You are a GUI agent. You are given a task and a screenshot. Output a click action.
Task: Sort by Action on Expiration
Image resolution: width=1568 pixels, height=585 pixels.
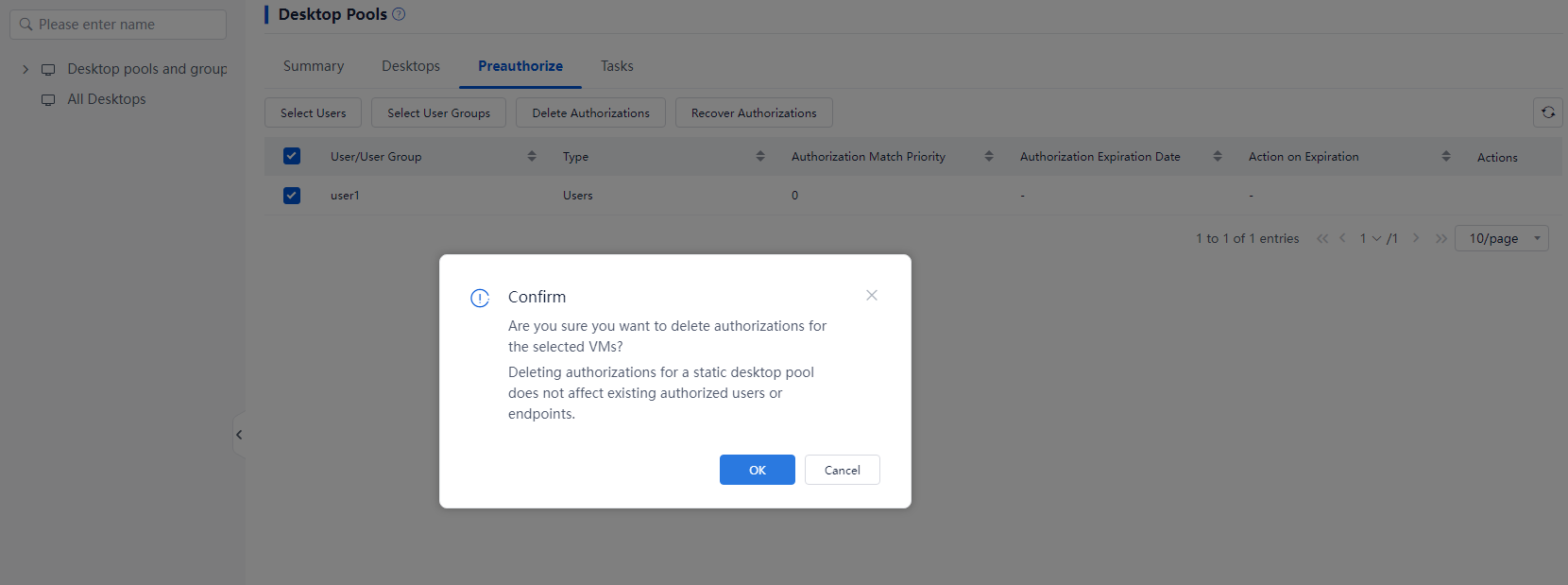[1446, 156]
